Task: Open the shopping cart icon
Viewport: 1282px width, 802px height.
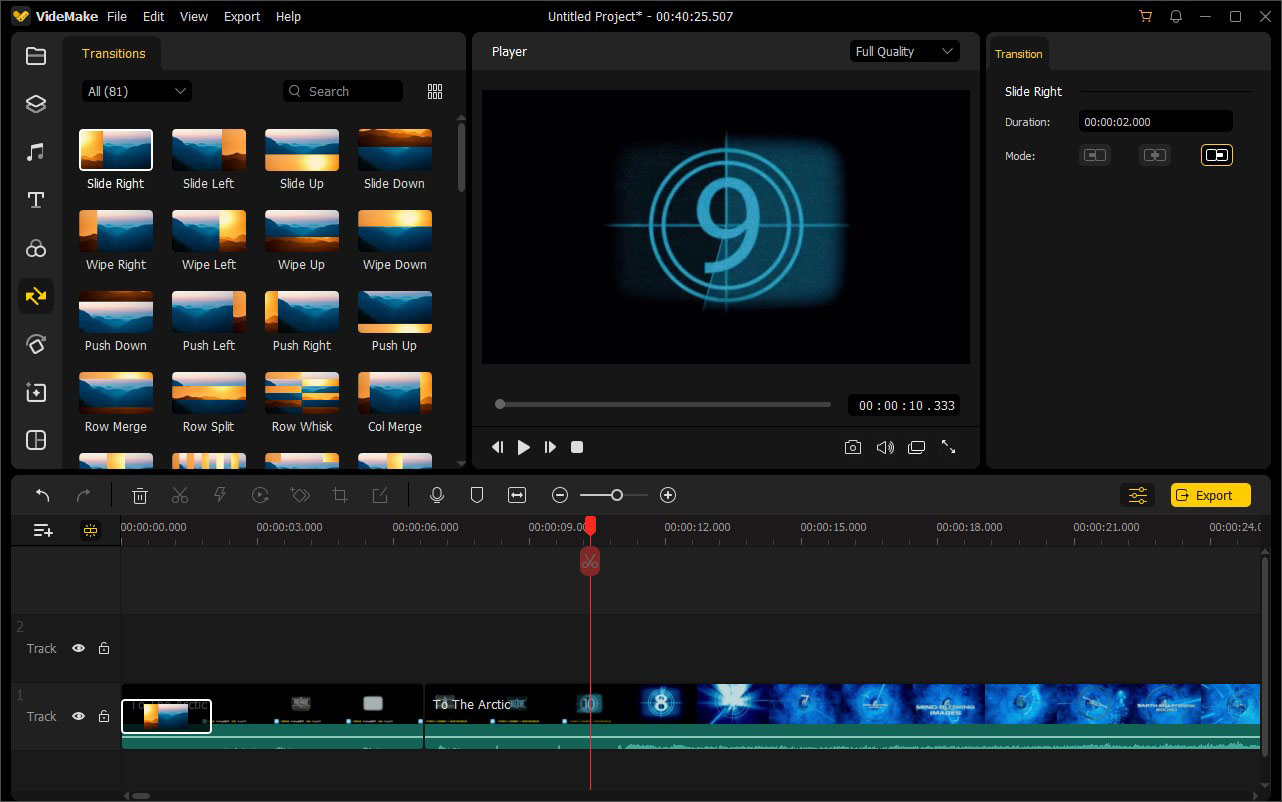Action: (x=1145, y=17)
